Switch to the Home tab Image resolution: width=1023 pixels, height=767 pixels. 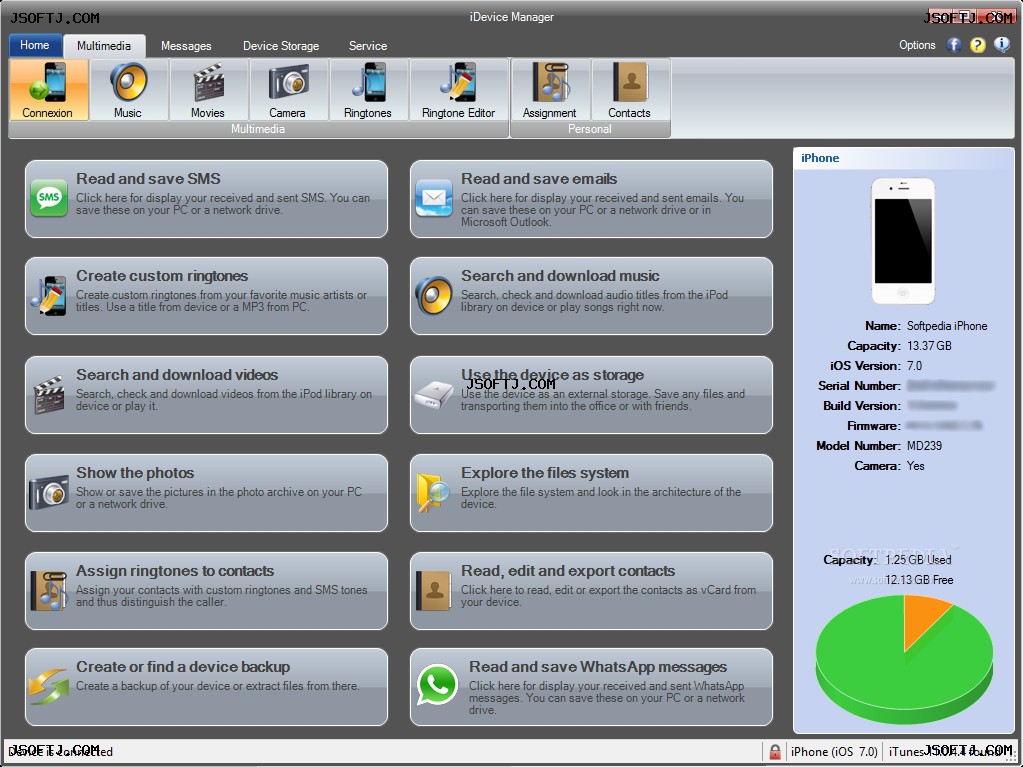click(35, 45)
